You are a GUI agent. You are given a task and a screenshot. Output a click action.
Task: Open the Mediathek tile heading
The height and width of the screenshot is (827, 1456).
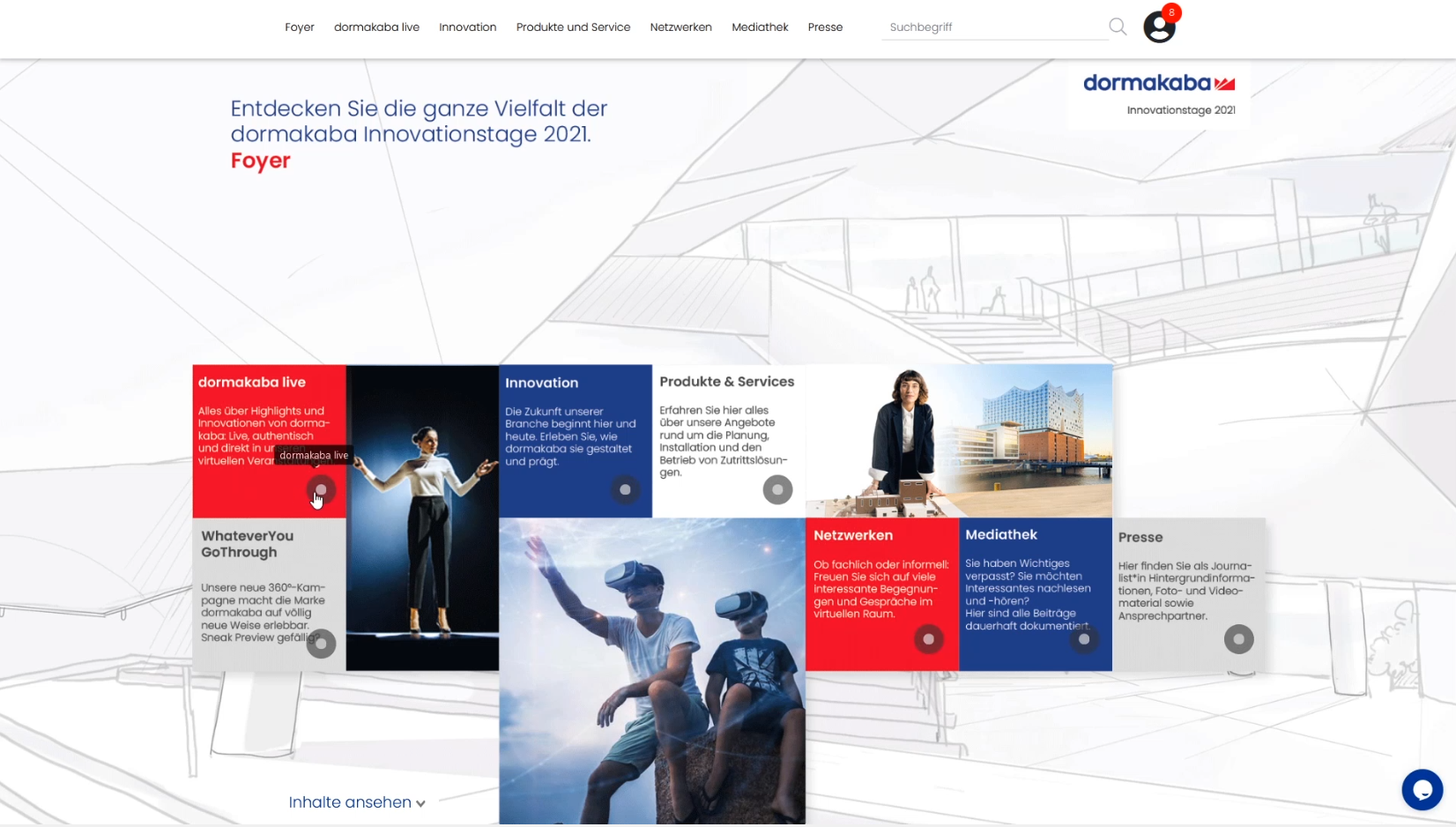tap(1001, 534)
